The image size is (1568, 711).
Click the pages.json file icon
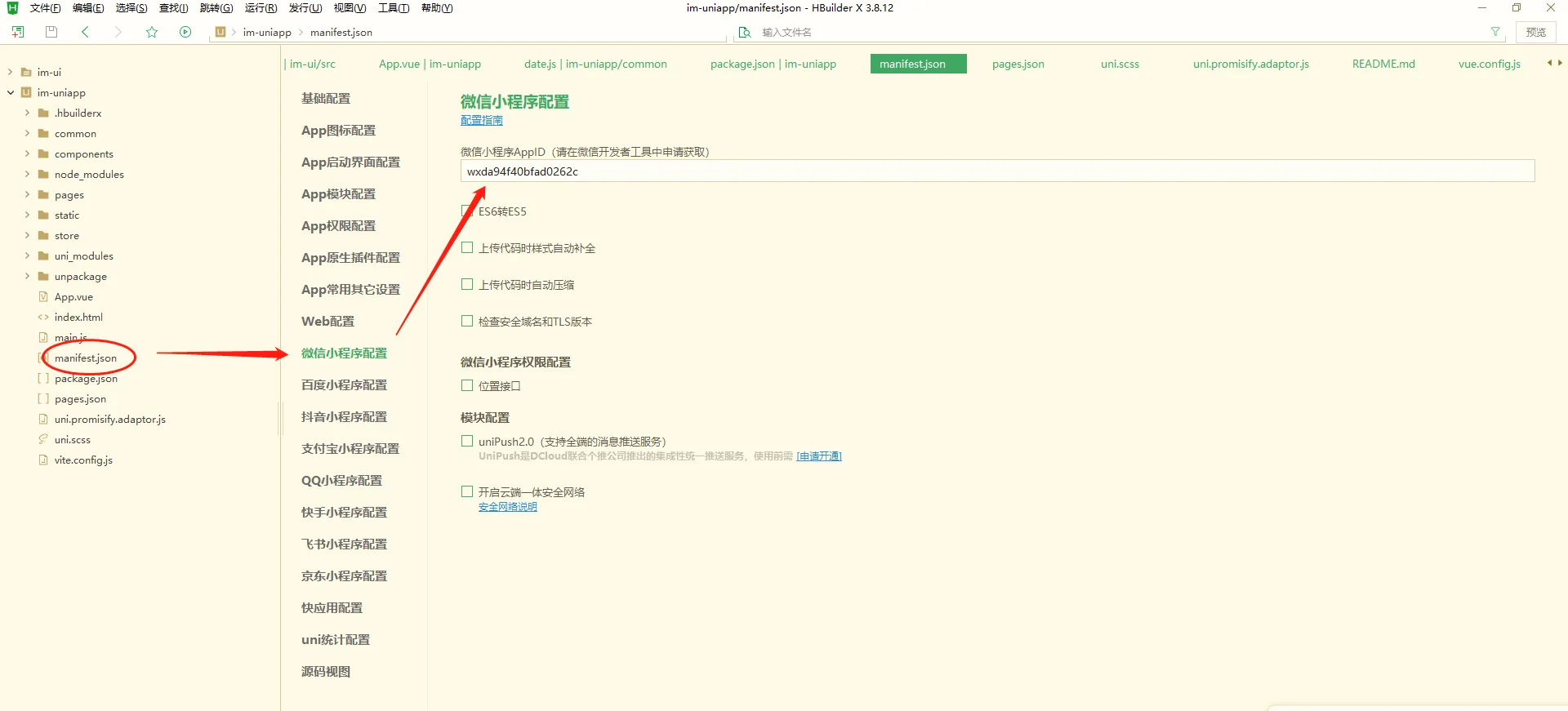43,398
